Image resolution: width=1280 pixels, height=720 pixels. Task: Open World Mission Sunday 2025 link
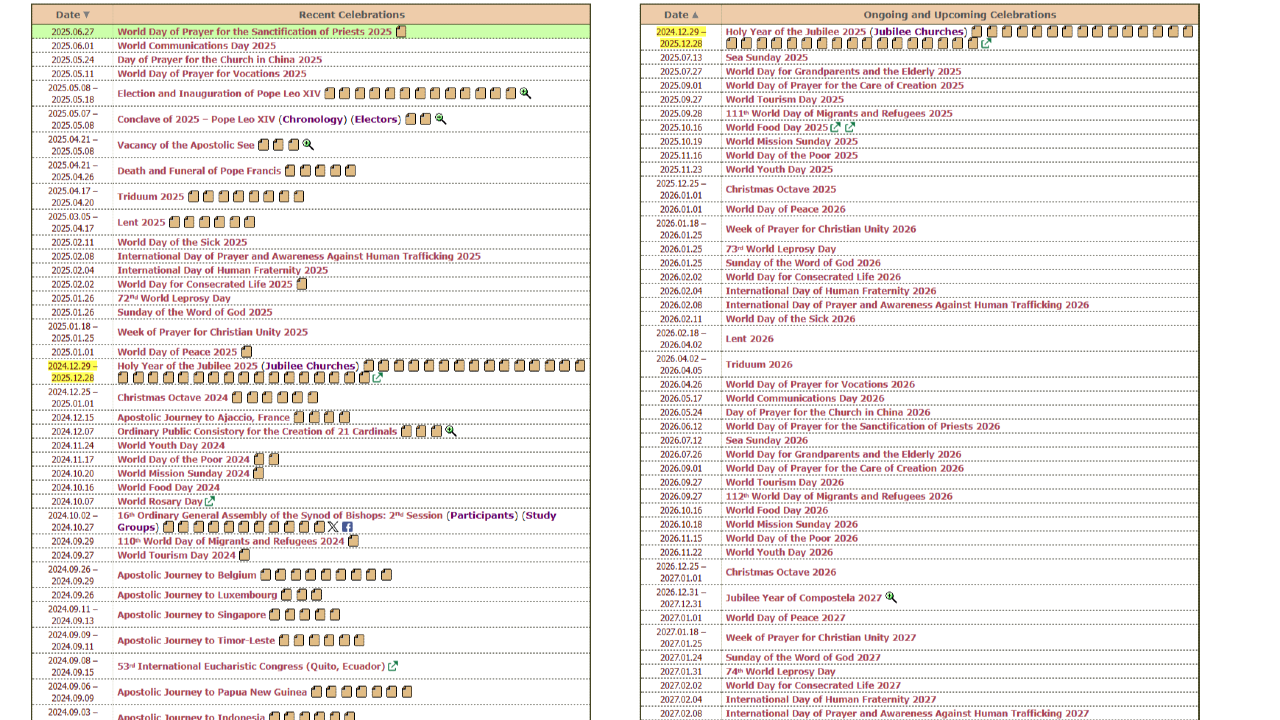(792, 142)
